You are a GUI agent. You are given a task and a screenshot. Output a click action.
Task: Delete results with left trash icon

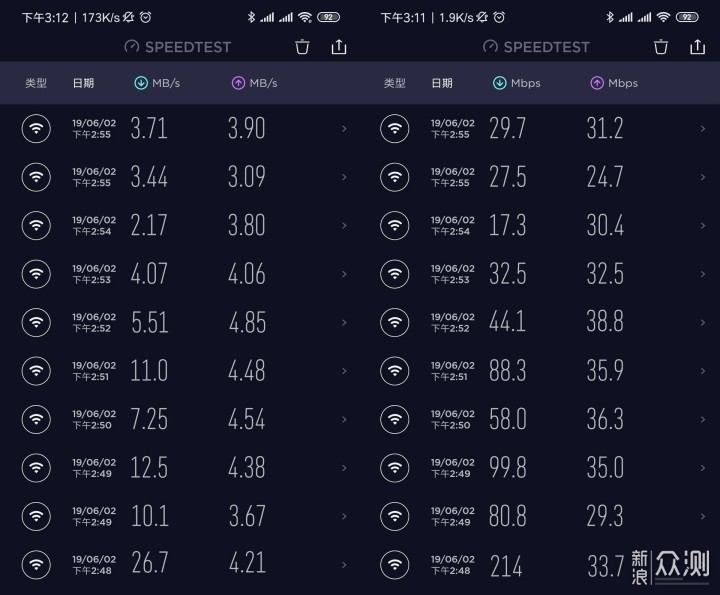coord(303,46)
